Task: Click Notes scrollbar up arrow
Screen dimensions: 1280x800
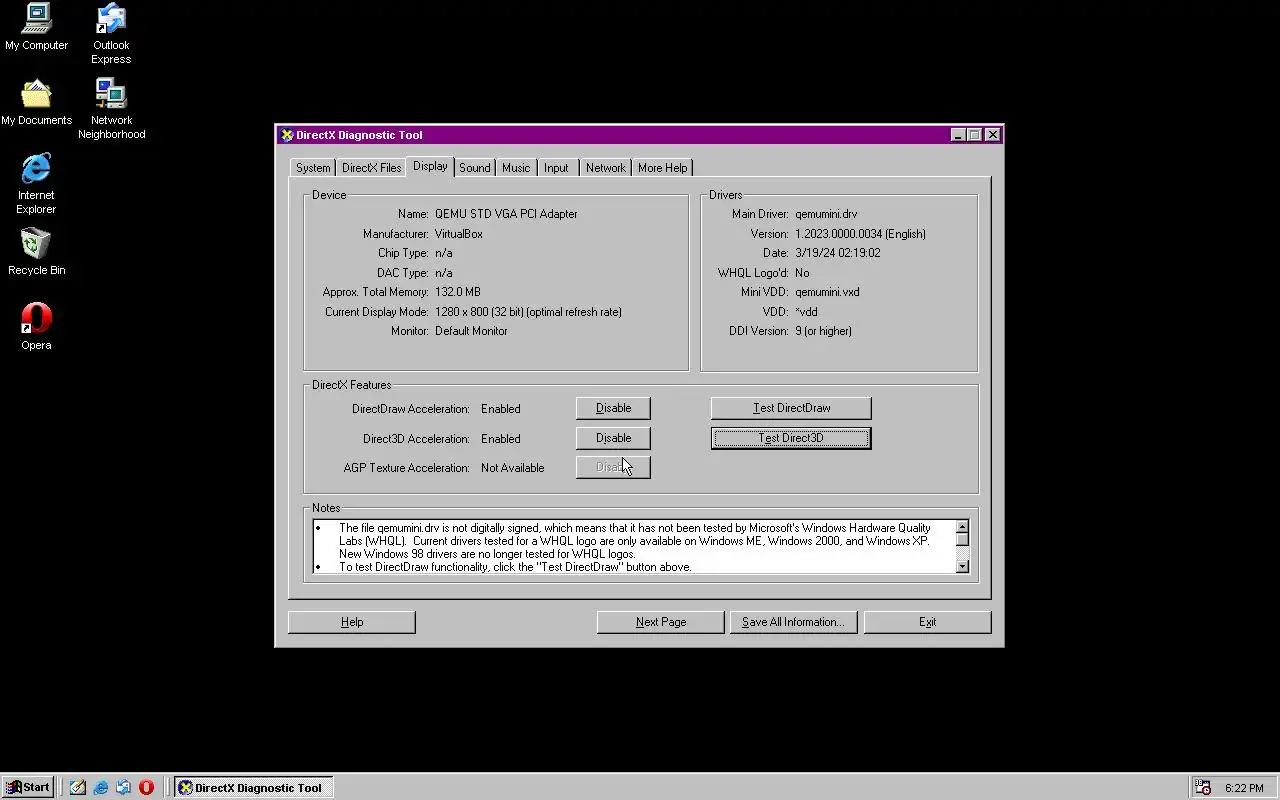Action: [x=962, y=527]
